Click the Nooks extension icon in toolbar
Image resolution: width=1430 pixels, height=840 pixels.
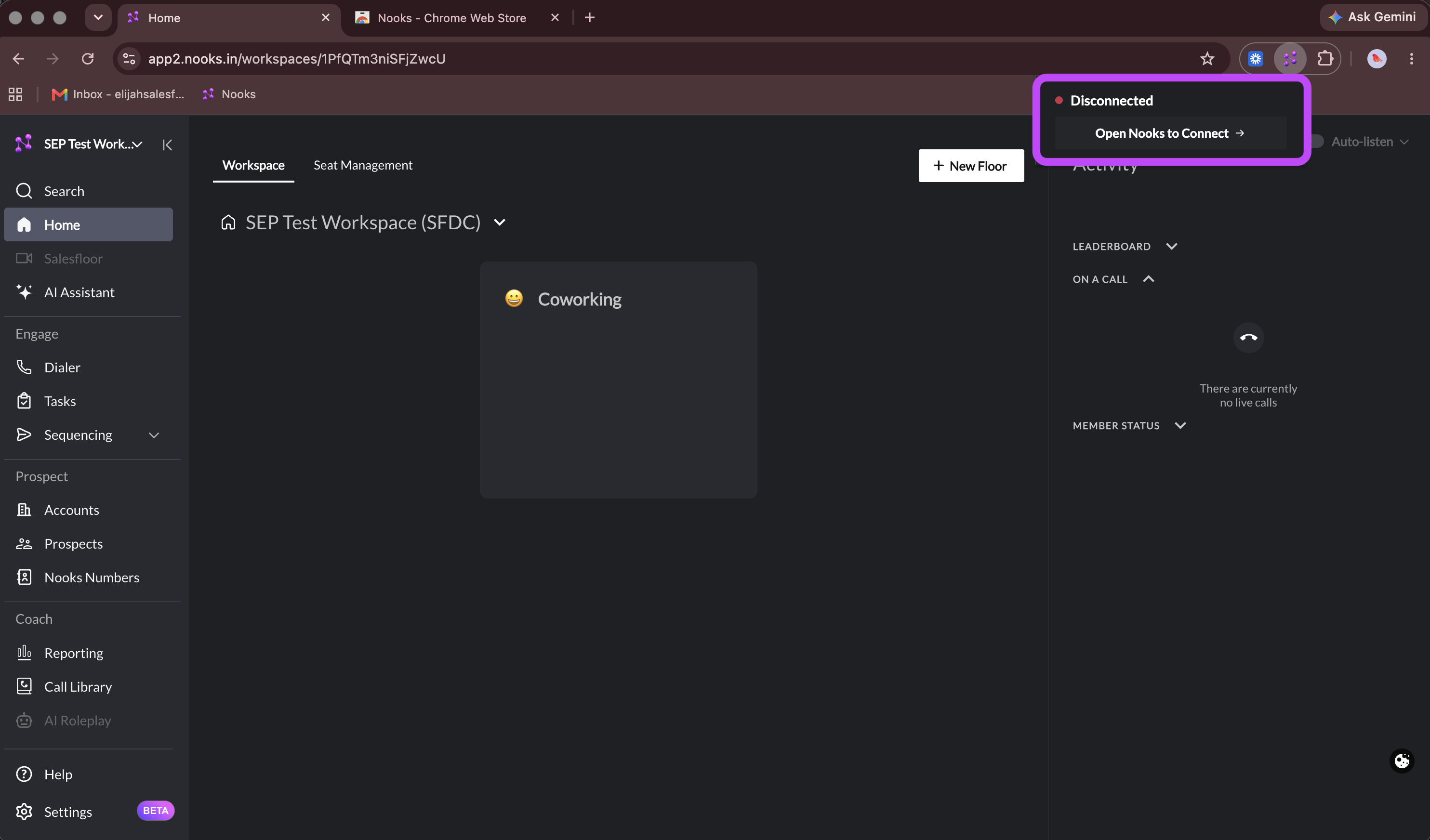1290,58
